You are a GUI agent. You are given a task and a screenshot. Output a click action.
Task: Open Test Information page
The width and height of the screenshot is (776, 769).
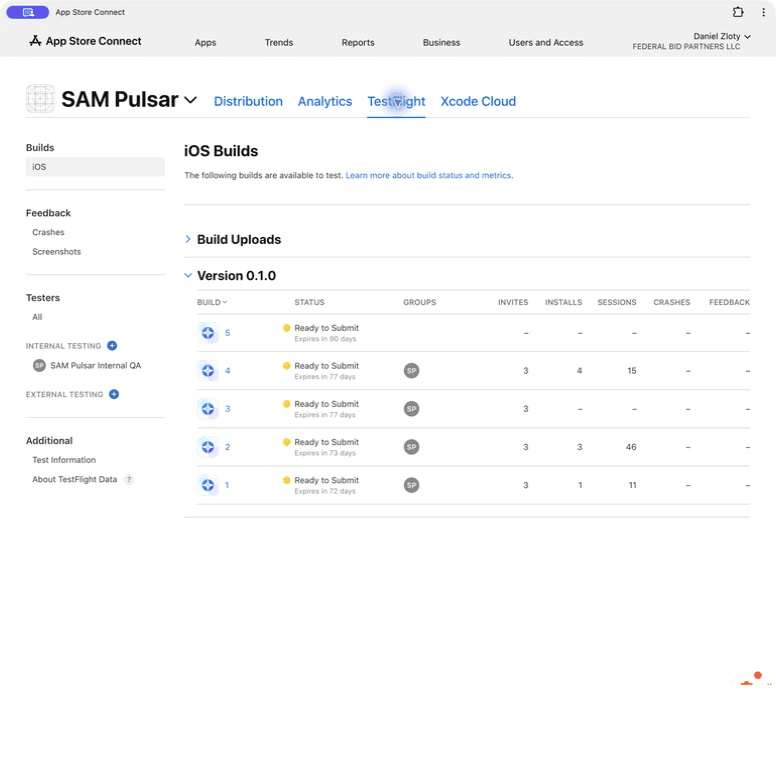(x=64, y=460)
